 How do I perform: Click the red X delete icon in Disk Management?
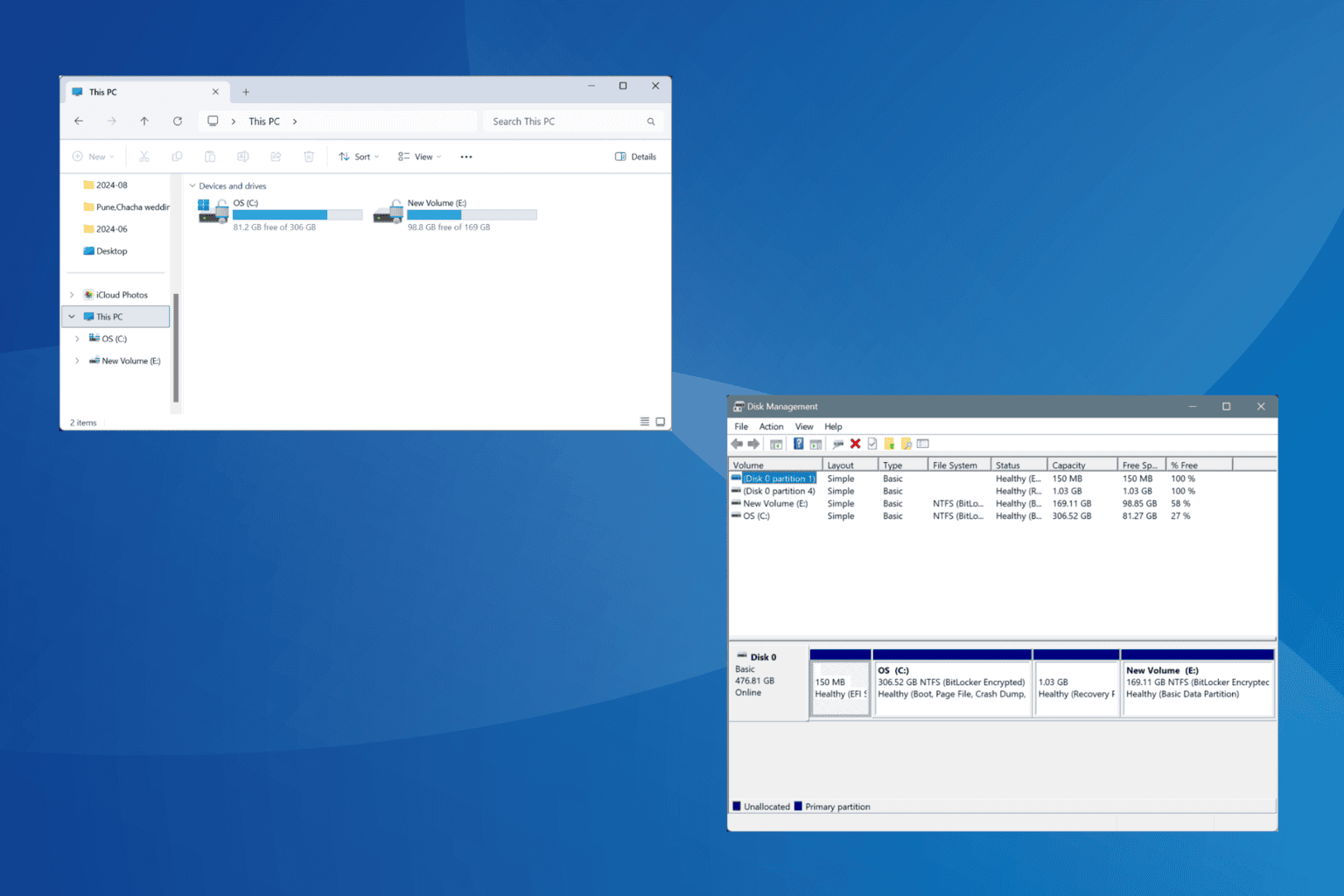[x=856, y=444]
